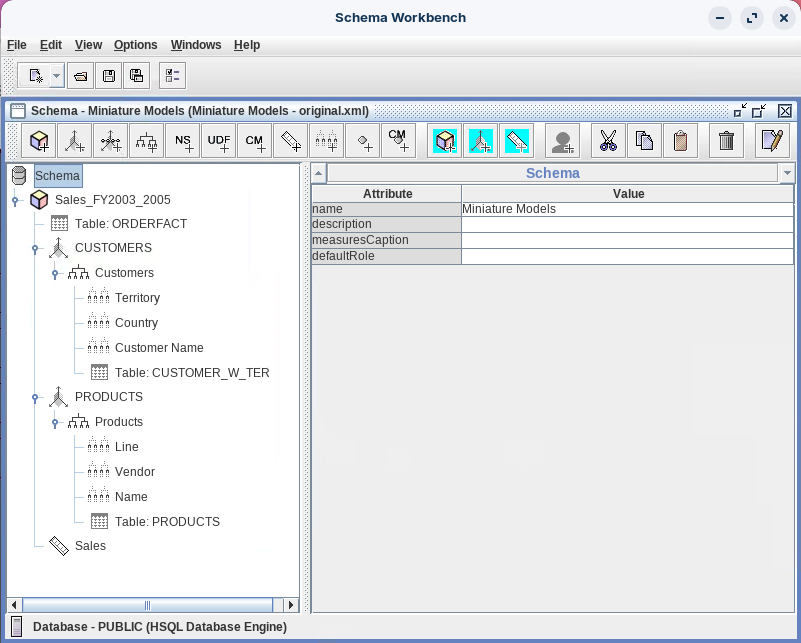Click the Paste clipboard icon

click(x=680, y=141)
